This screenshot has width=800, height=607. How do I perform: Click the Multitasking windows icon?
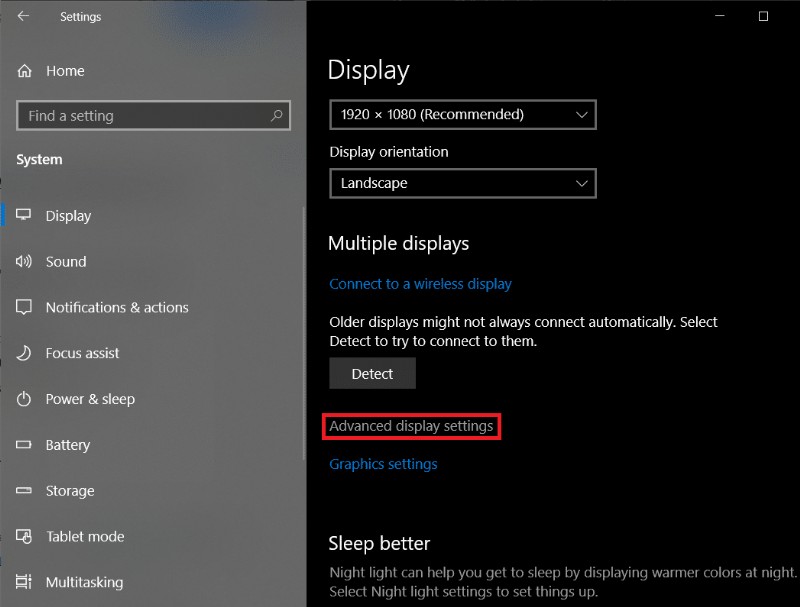point(24,582)
